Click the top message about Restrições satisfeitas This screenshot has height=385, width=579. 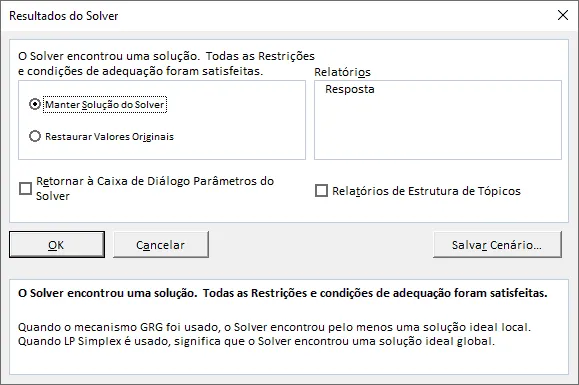tap(166, 63)
